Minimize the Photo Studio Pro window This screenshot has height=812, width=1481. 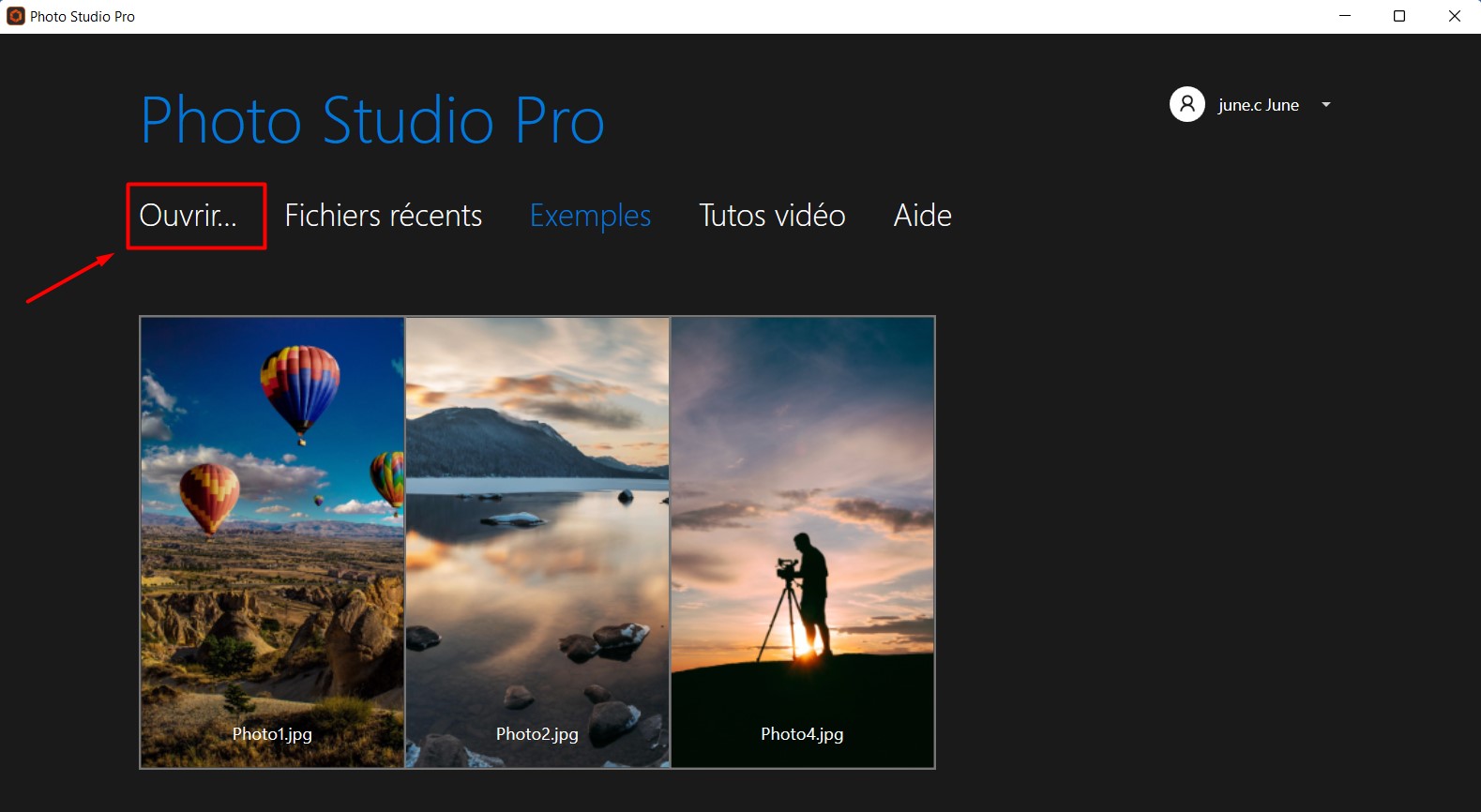coord(1345,16)
